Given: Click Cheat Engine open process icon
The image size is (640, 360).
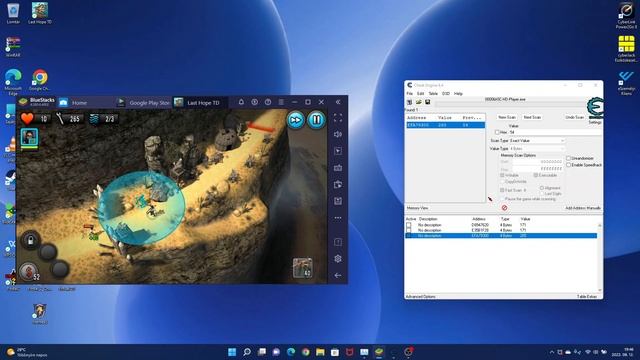Looking at the screenshot, I should tap(410, 102).
